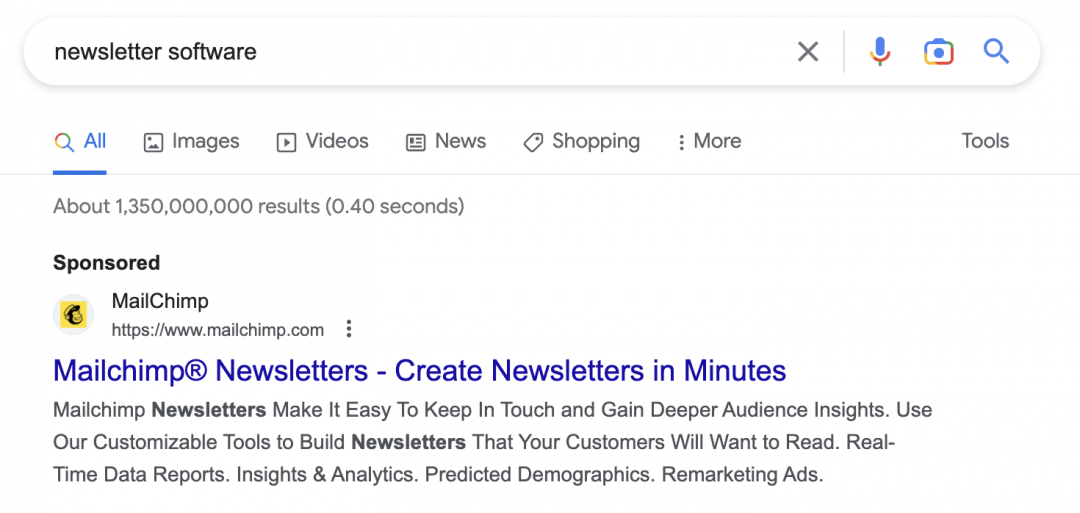Go to the Shopping results tab
The width and height of the screenshot is (1080, 513).
[x=582, y=142]
